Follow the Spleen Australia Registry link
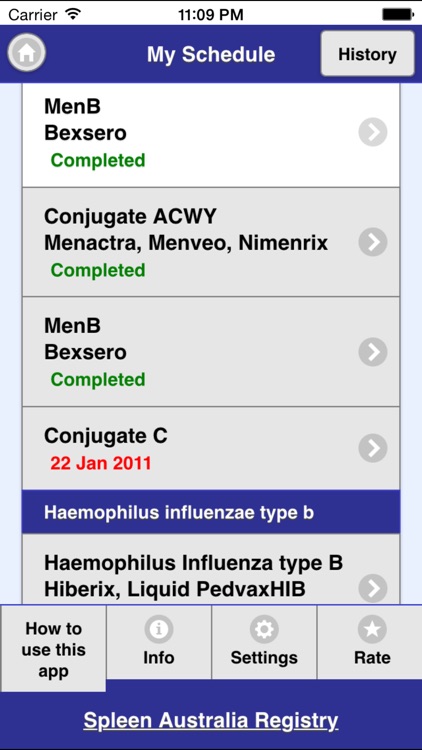 pyautogui.click(x=211, y=720)
